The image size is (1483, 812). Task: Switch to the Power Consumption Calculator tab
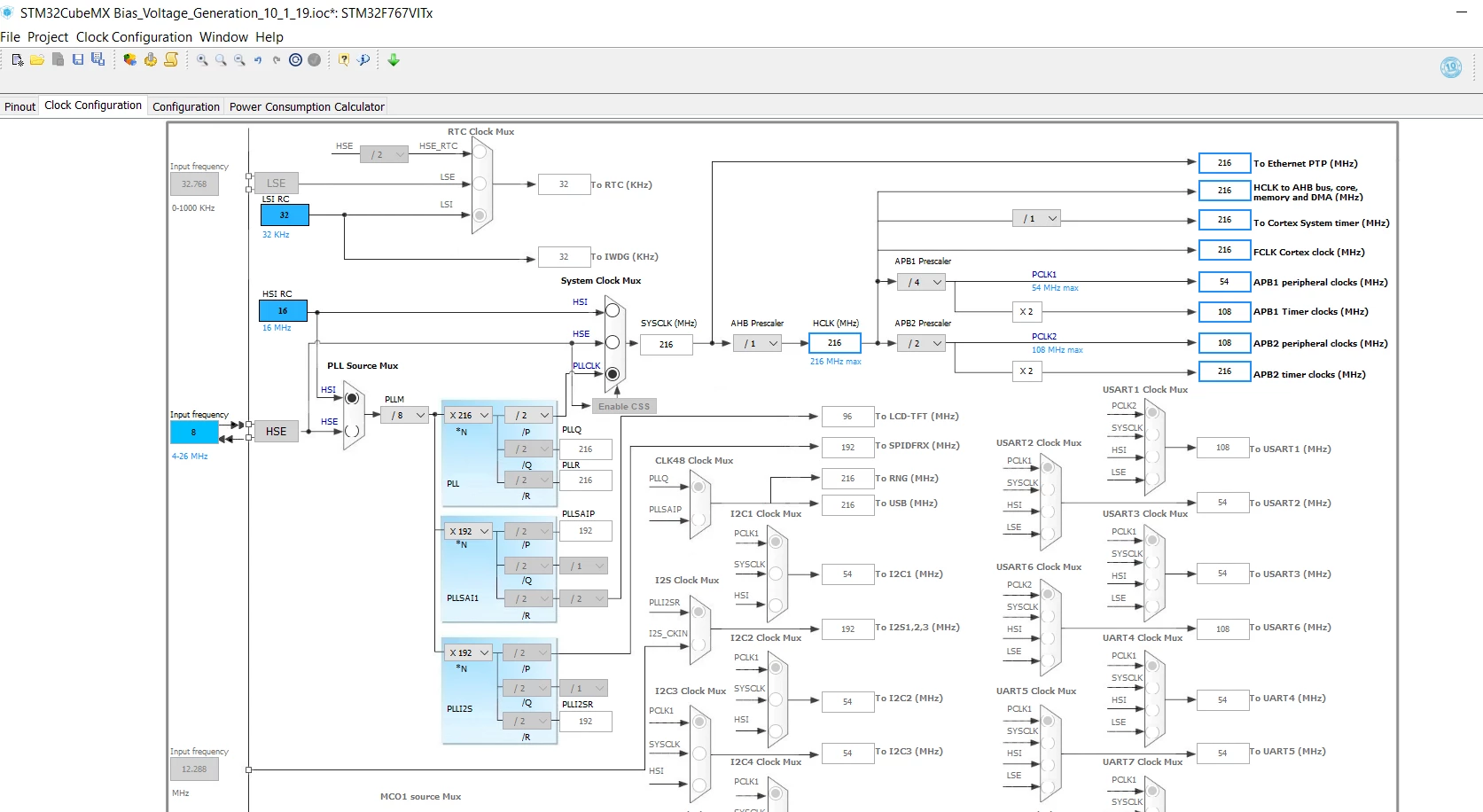(307, 106)
